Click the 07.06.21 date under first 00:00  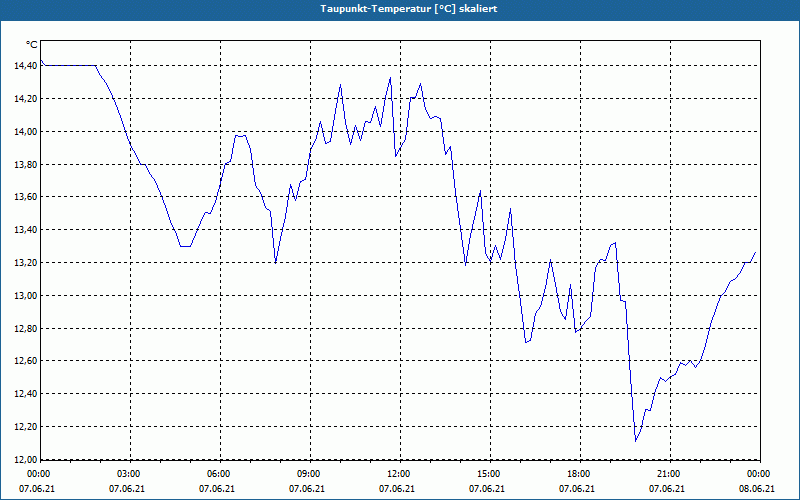click(37, 489)
